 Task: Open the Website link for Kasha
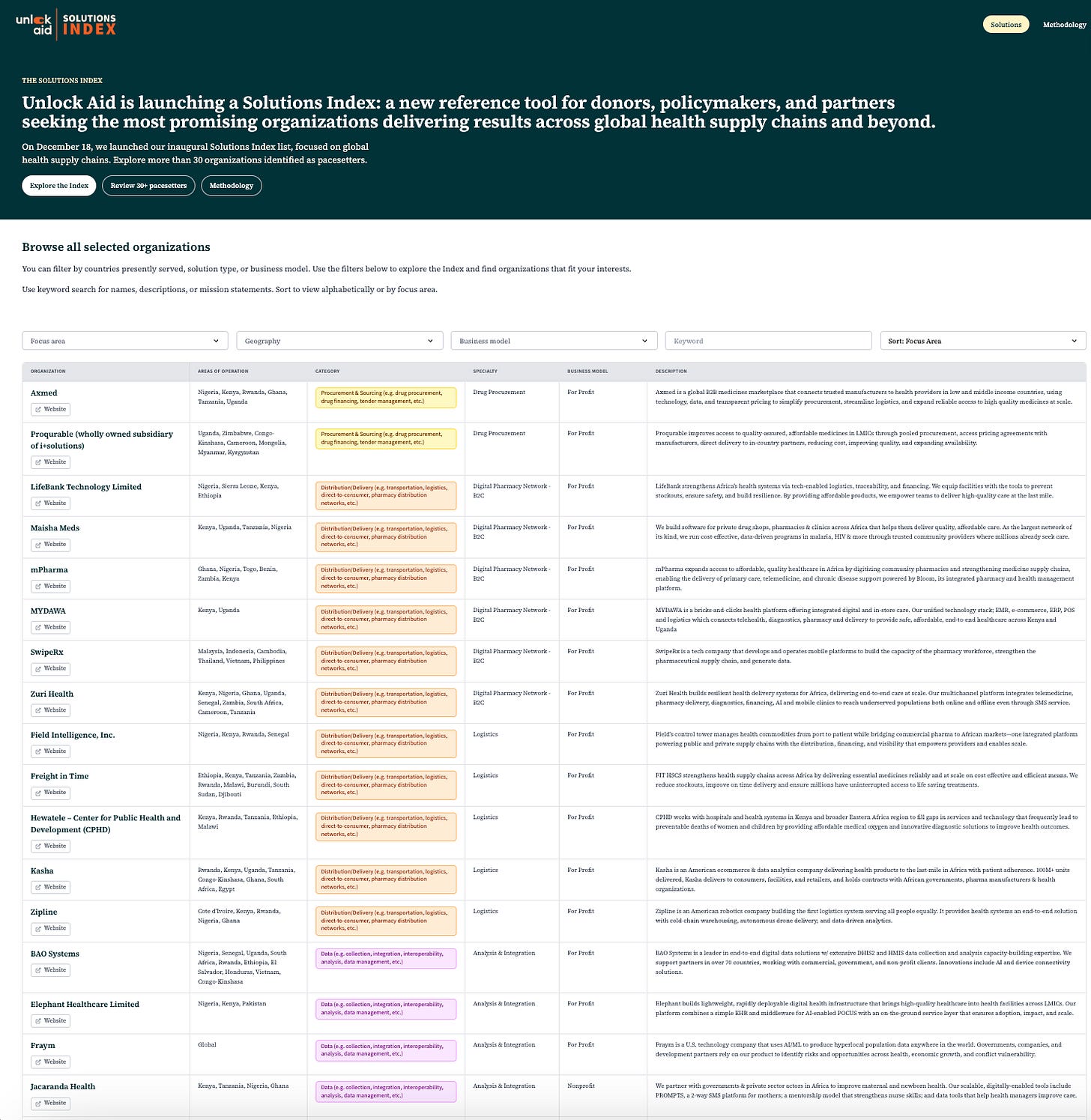pos(50,887)
